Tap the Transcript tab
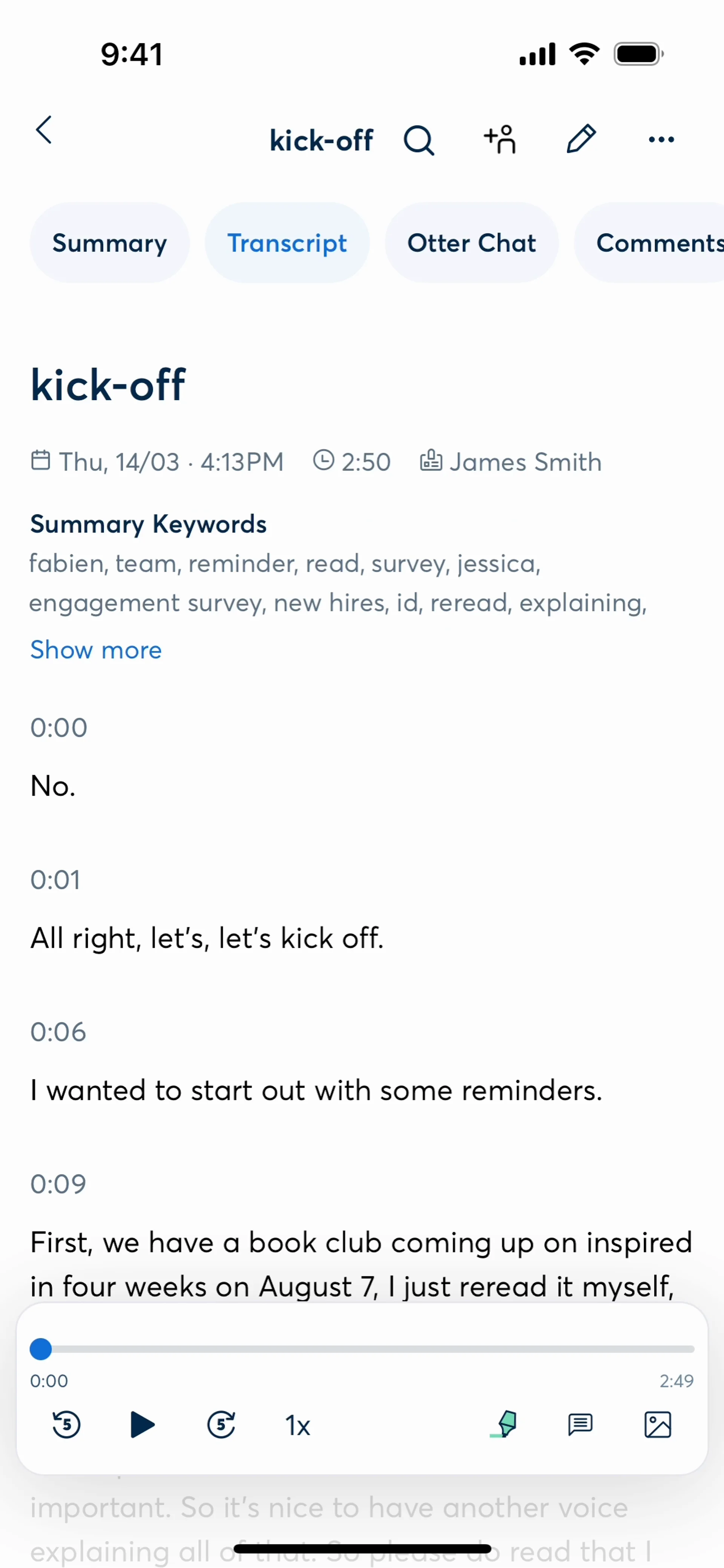 coord(287,243)
